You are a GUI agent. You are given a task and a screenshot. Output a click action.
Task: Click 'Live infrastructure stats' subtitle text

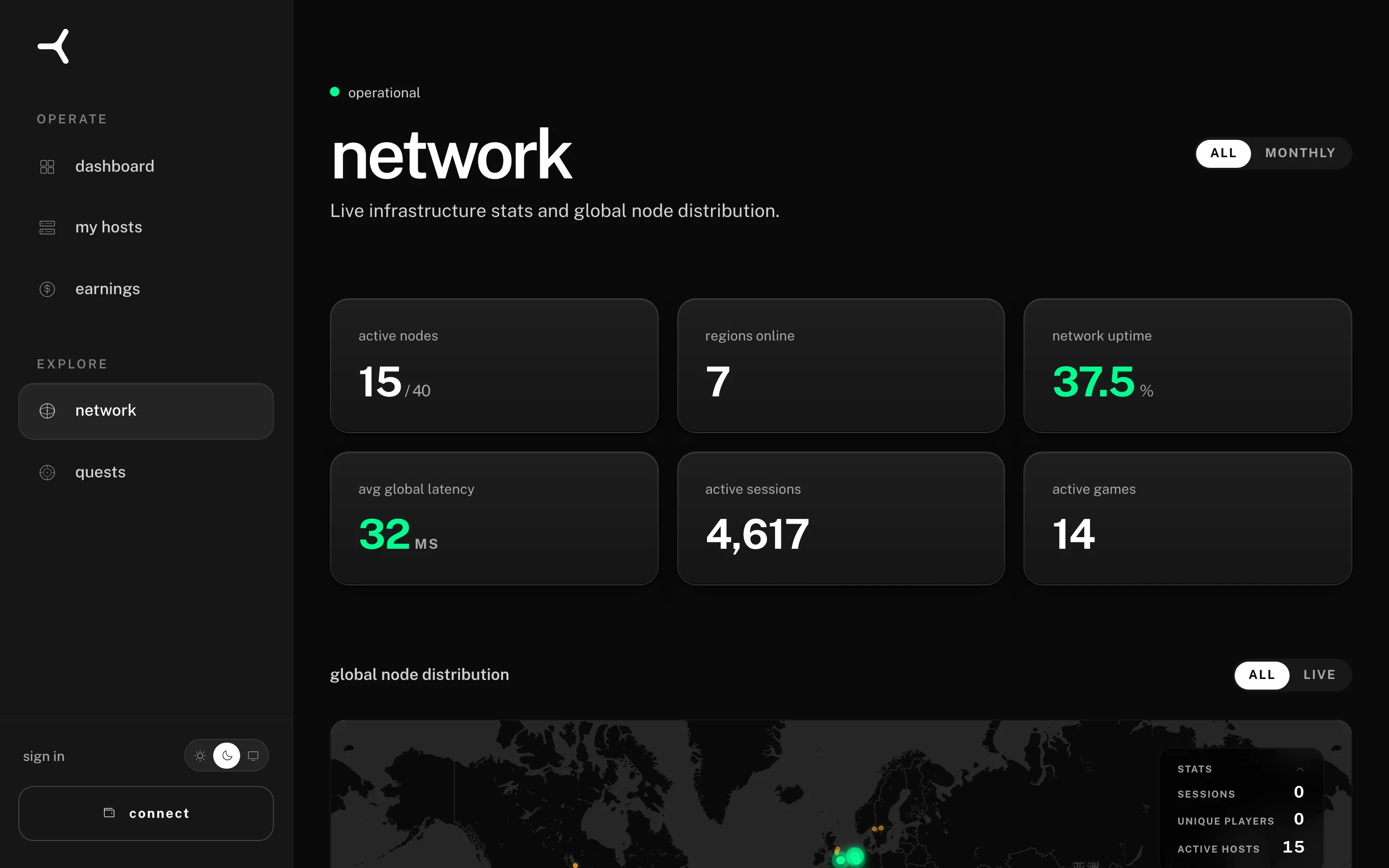(555, 211)
